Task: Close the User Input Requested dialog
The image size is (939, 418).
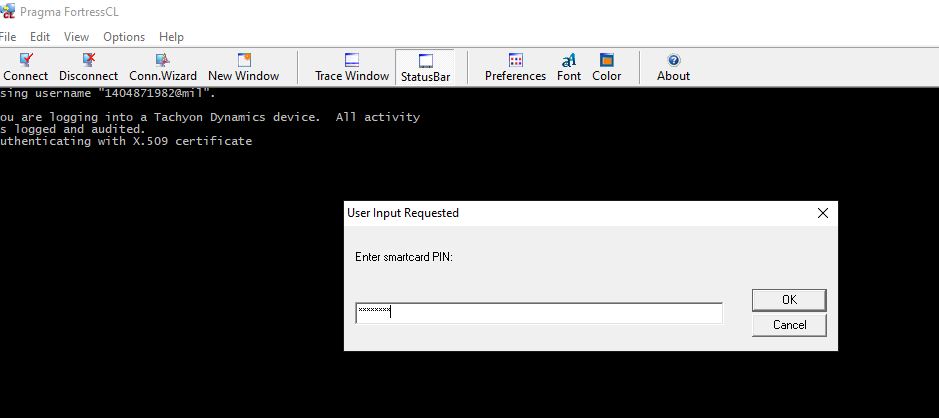Action: click(823, 213)
